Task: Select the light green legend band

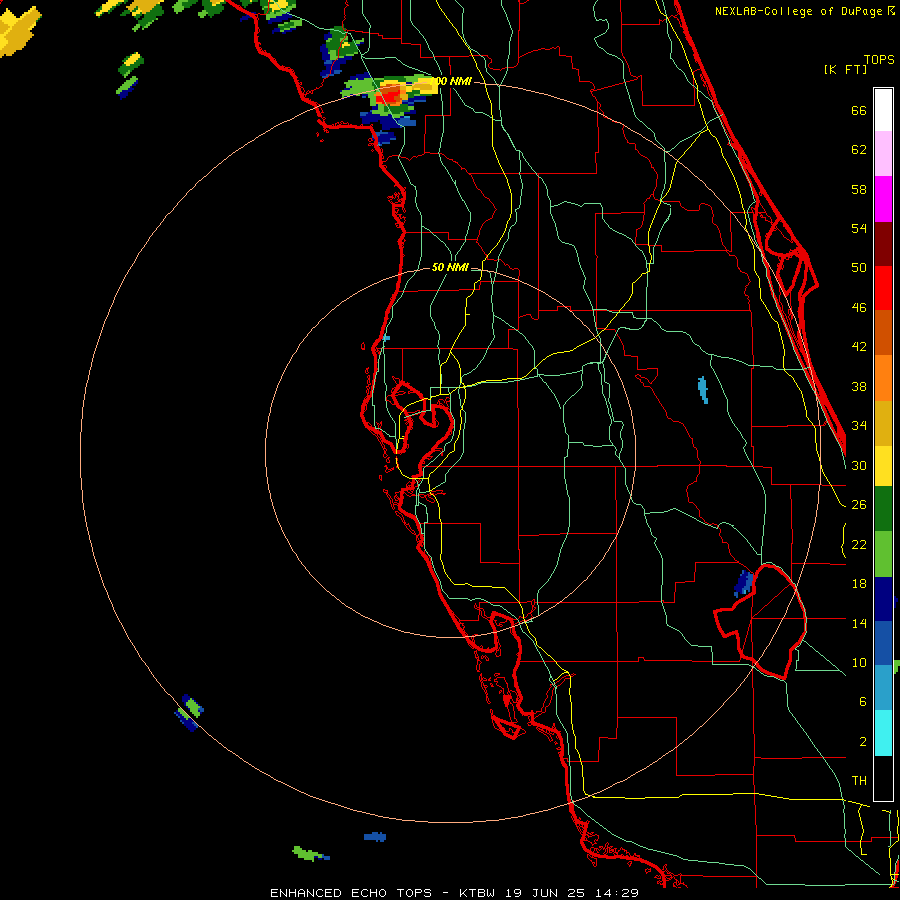Action: tap(883, 554)
